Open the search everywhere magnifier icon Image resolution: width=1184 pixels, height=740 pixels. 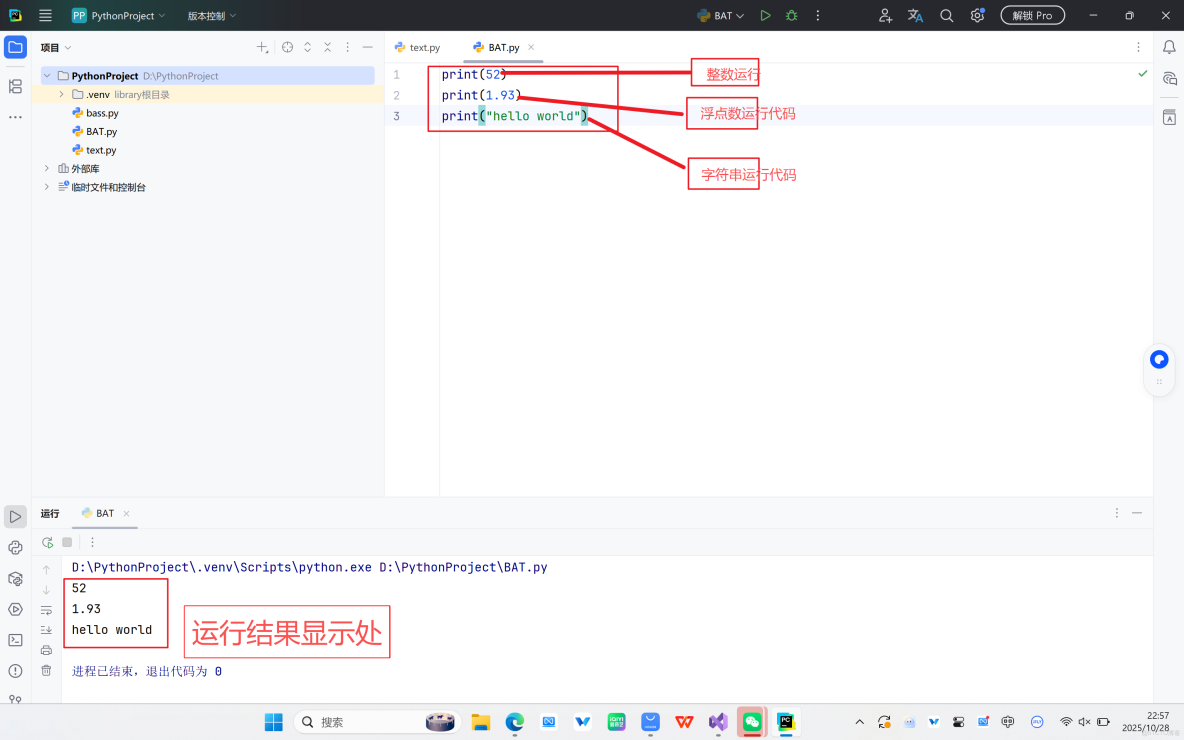(x=946, y=15)
